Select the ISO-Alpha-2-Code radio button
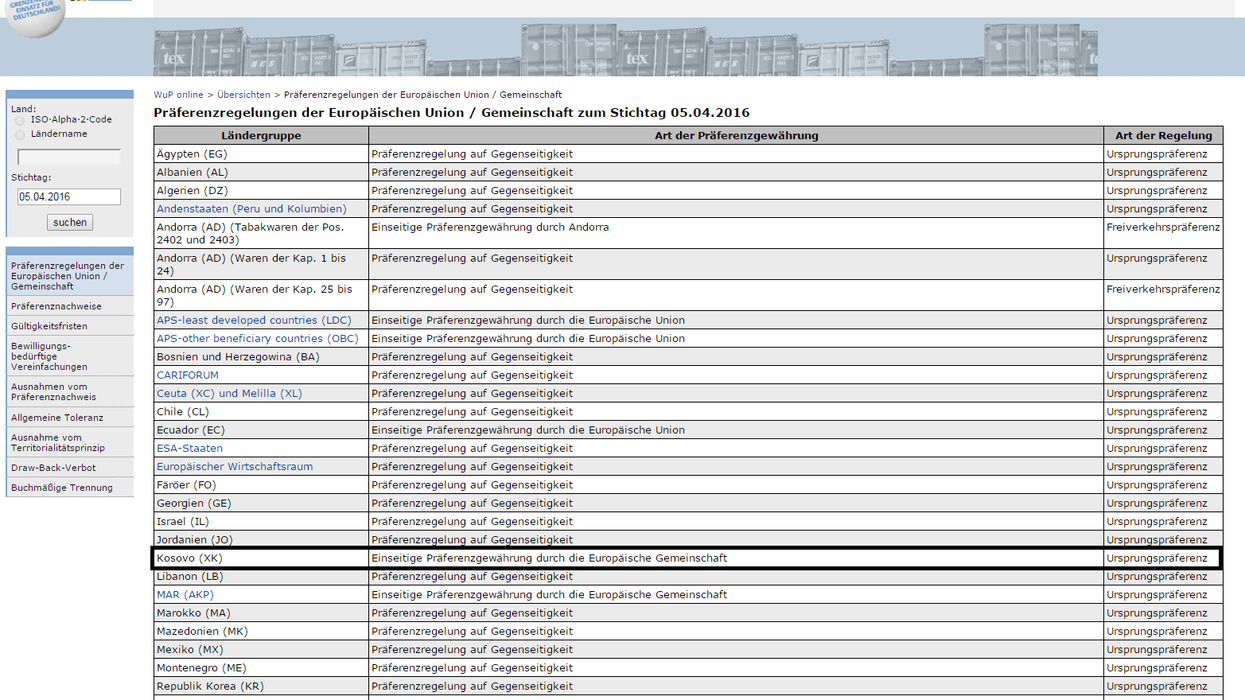The image size is (1245, 700). click(x=20, y=120)
